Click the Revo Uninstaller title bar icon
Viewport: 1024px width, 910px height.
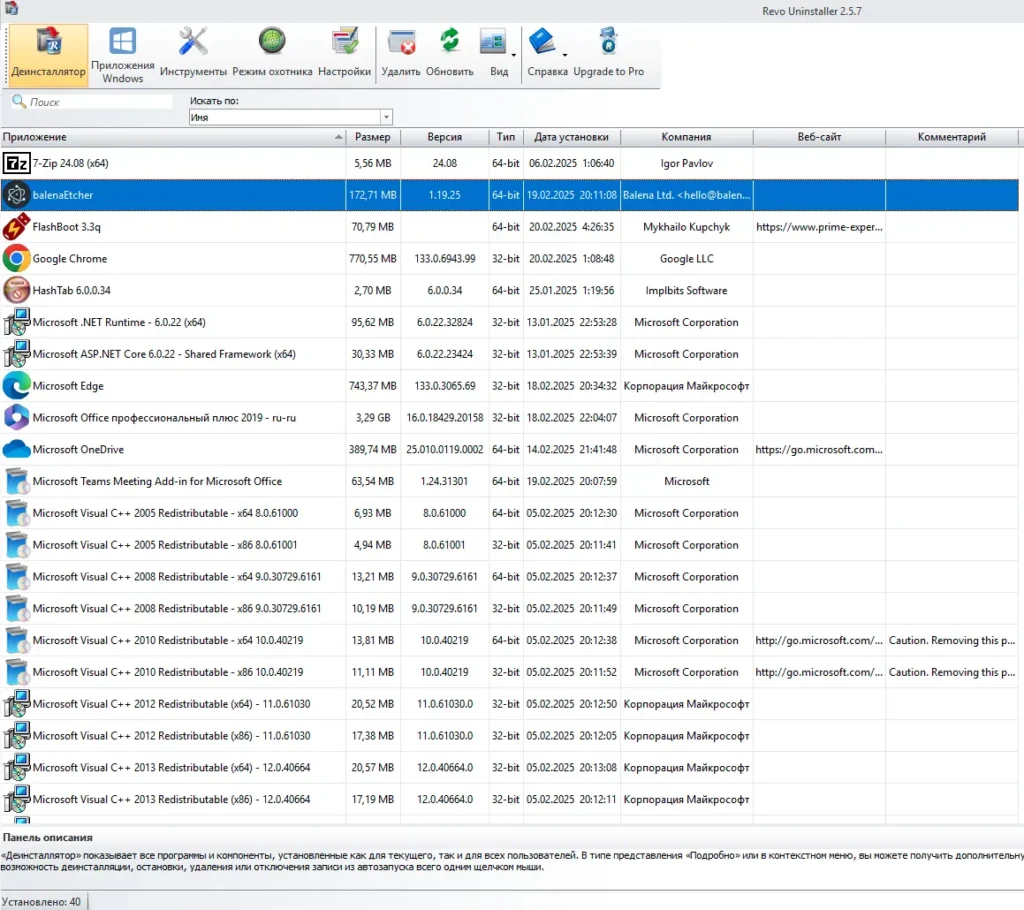(11, 8)
